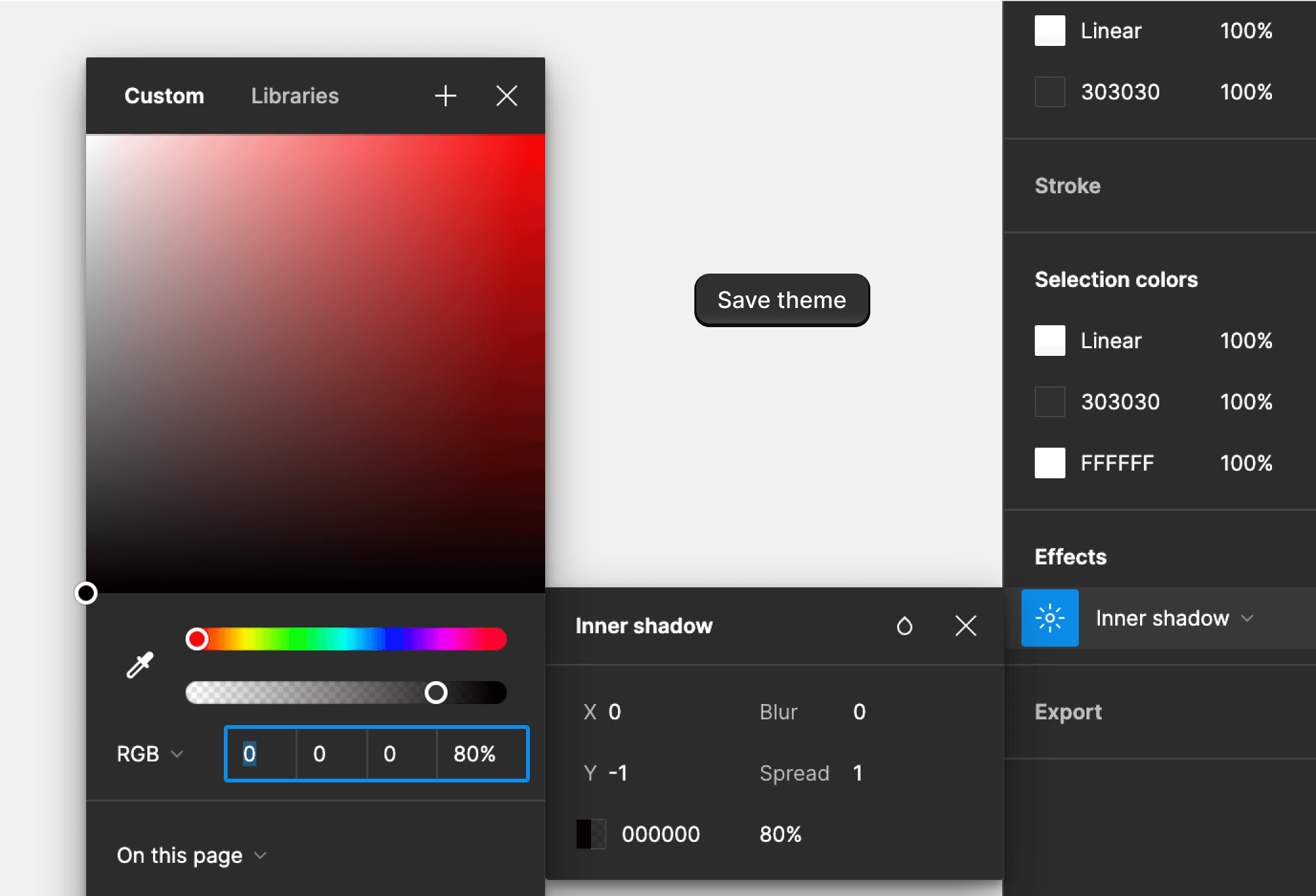This screenshot has width=1316, height=896.
Task: Open effect settings via blue sun icon
Action: click(x=1049, y=618)
